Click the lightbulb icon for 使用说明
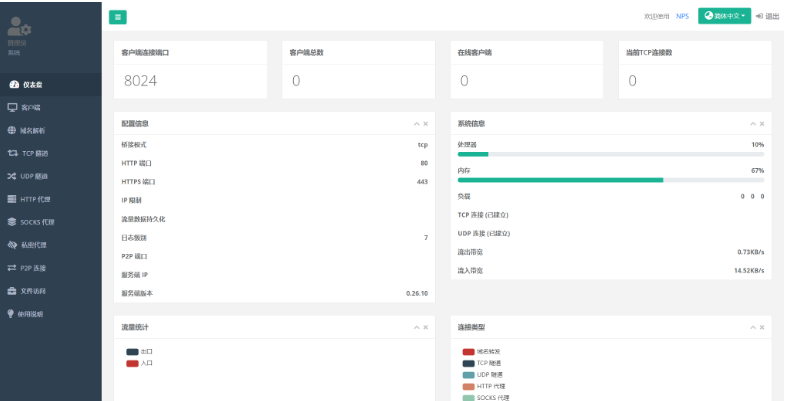The image size is (787, 401). tap(12, 314)
